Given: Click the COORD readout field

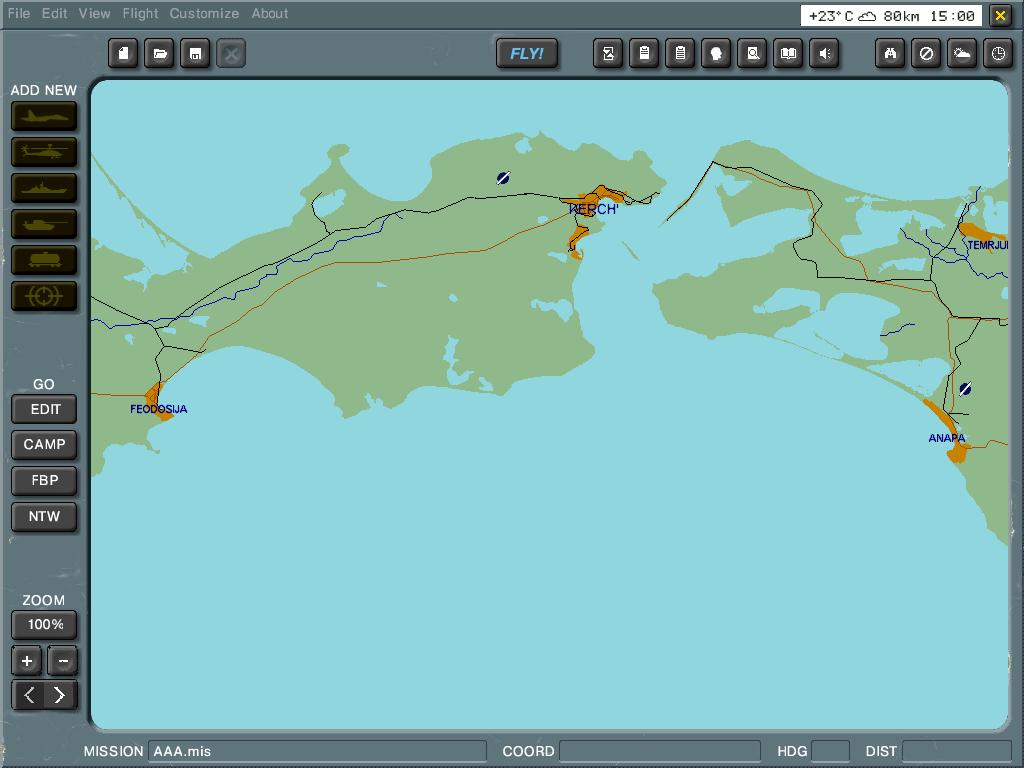Looking at the screenshot, I should coord(660,751).
